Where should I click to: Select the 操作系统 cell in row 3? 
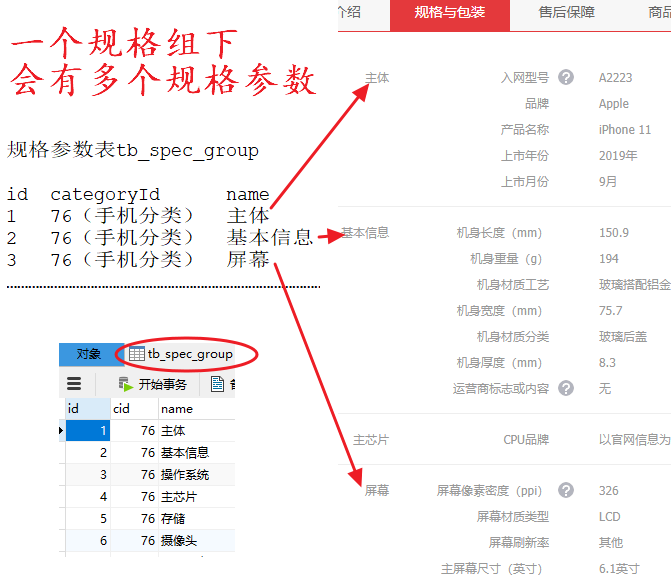(x=185, y=475)
